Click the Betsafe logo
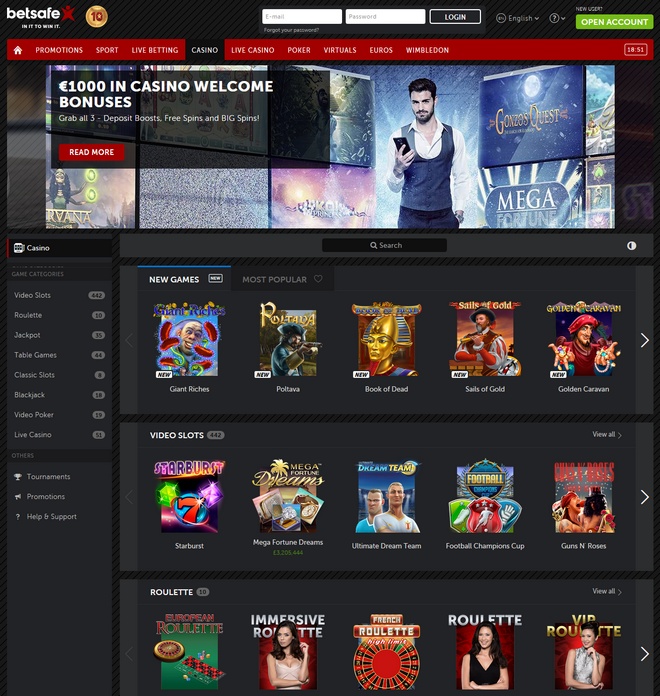 pyautogui.click(x=41, y=16)
